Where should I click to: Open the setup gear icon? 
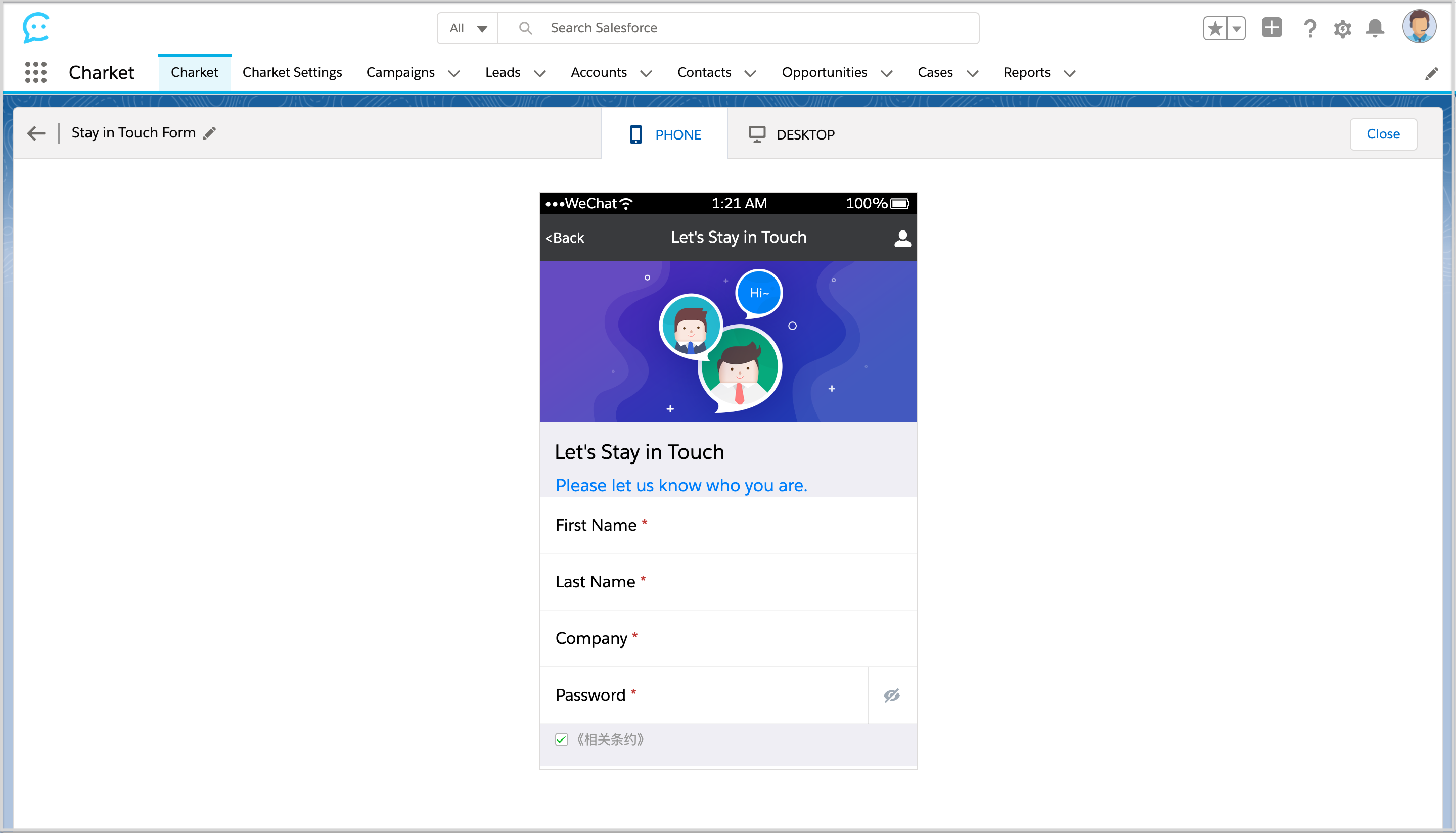(x=1342, y=29)
